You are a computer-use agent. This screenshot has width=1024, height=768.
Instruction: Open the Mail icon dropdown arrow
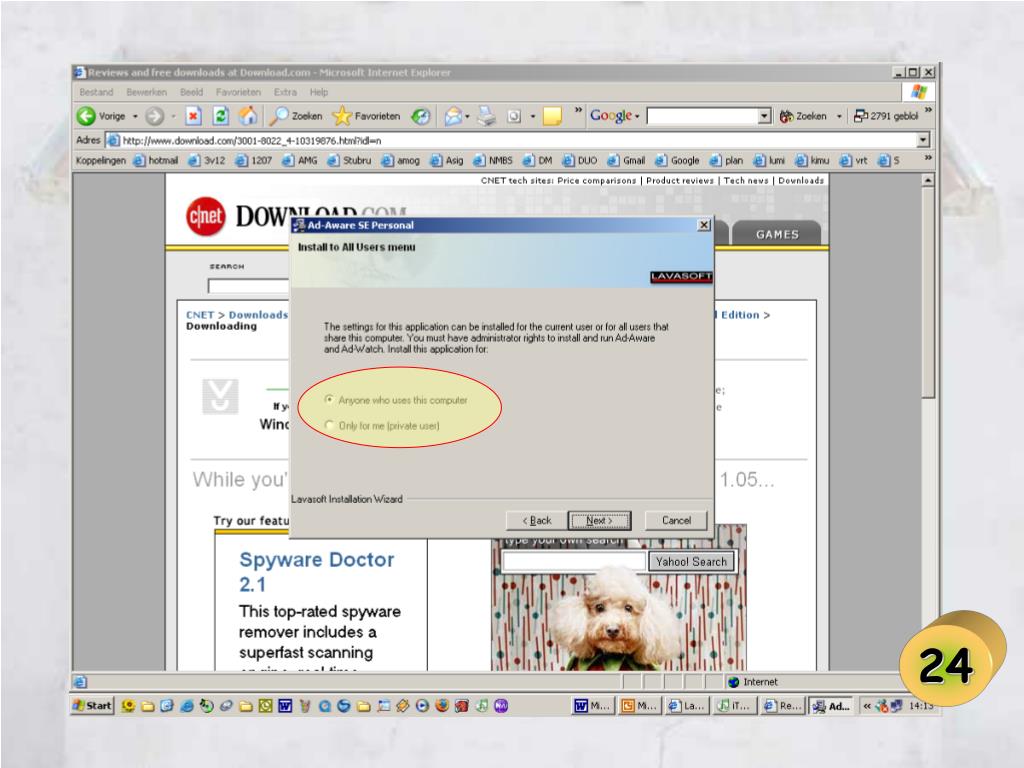pos(468,116)
